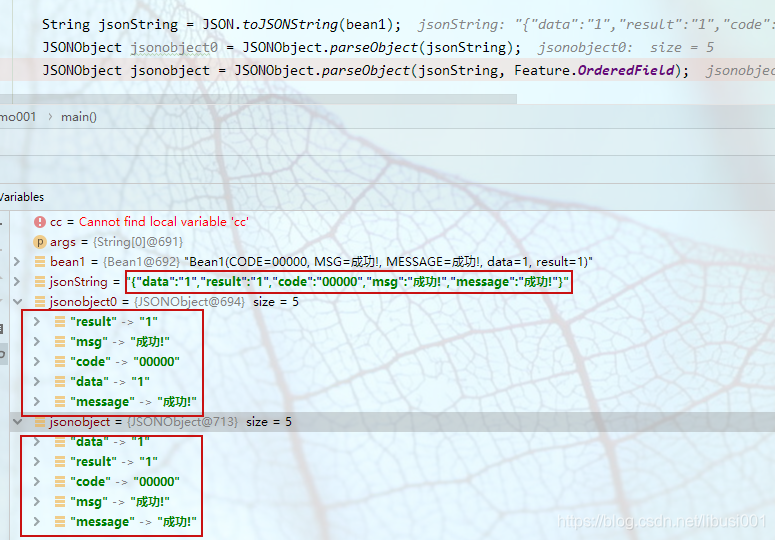Expand "result" entry under jsonobject @713
Viewport: 775px width, 540px height.
tap(37, 461)
